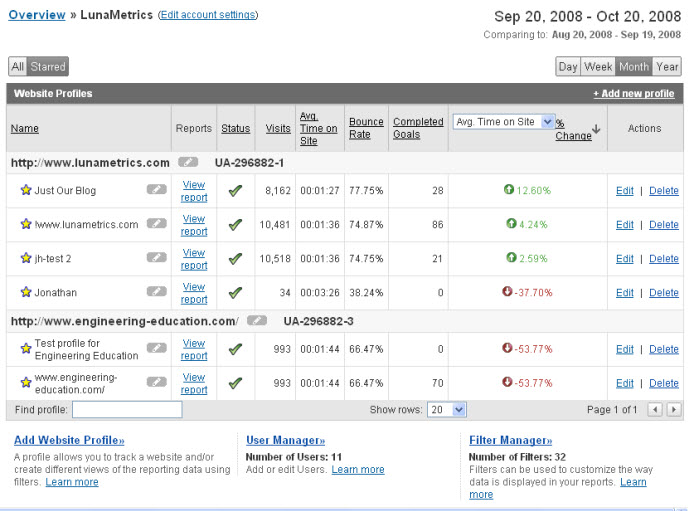This screenshot has height=511, width=688.
Task: Click the Sep 20, 2008 - Oct 20, 2008 date range
Action: tap(588, 16)
